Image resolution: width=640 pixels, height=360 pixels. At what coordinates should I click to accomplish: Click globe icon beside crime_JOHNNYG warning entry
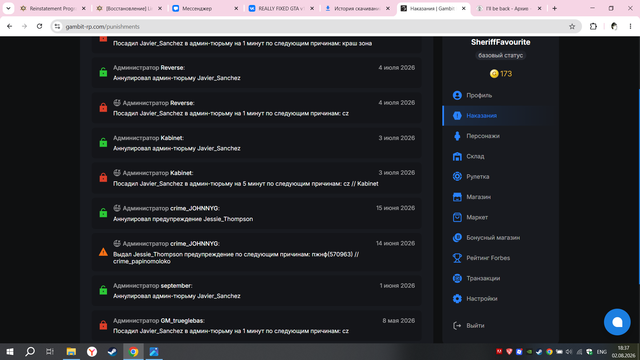point(117,244)
